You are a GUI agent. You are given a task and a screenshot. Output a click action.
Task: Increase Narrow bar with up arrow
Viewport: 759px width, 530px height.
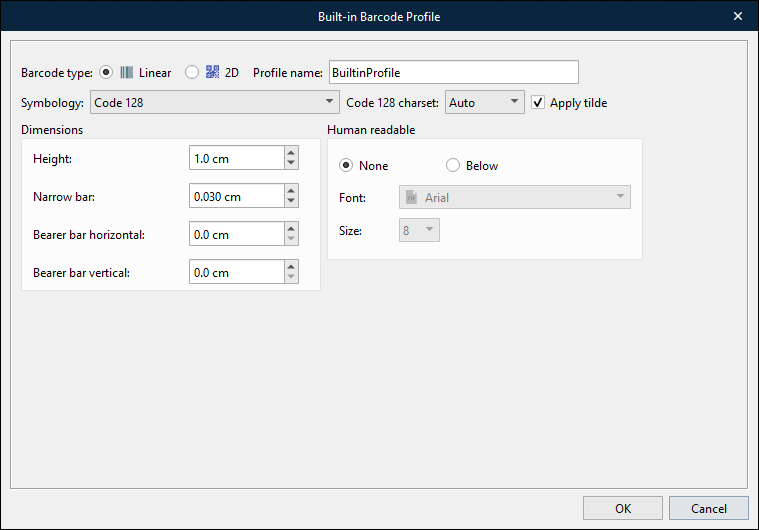pyautogui.click(x=291, y=191)
